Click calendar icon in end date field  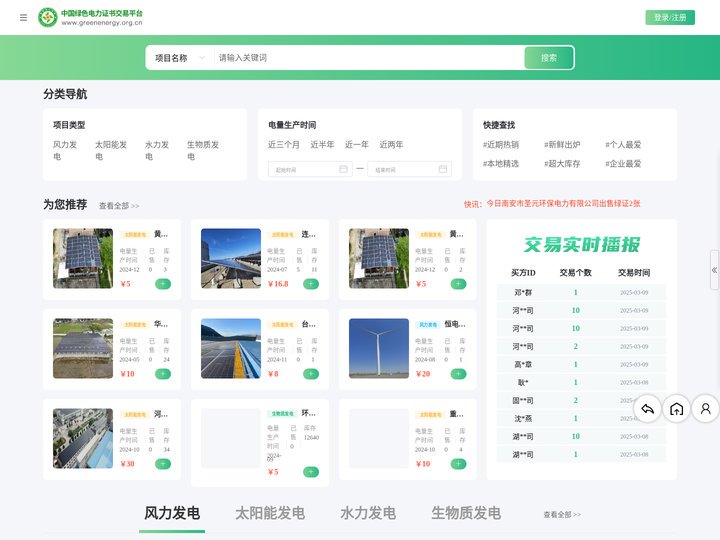click(x=443, y=169)
